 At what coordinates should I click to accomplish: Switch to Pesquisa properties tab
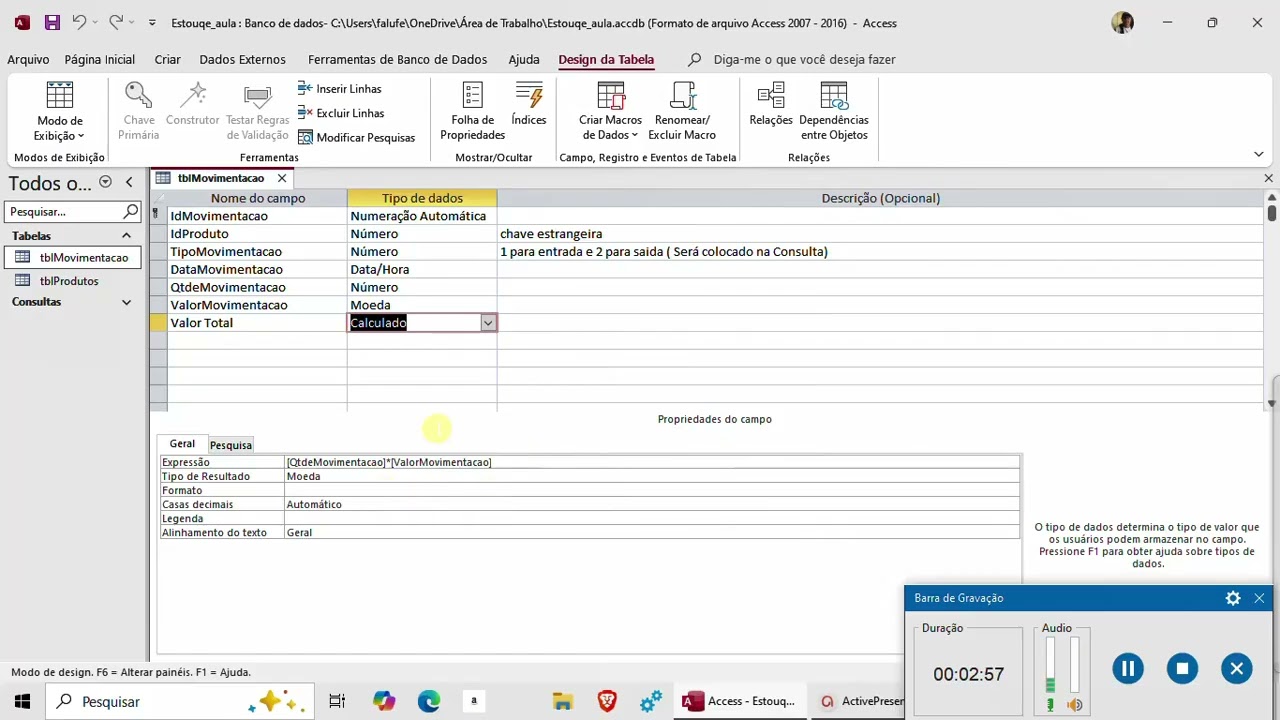point(231,445)
